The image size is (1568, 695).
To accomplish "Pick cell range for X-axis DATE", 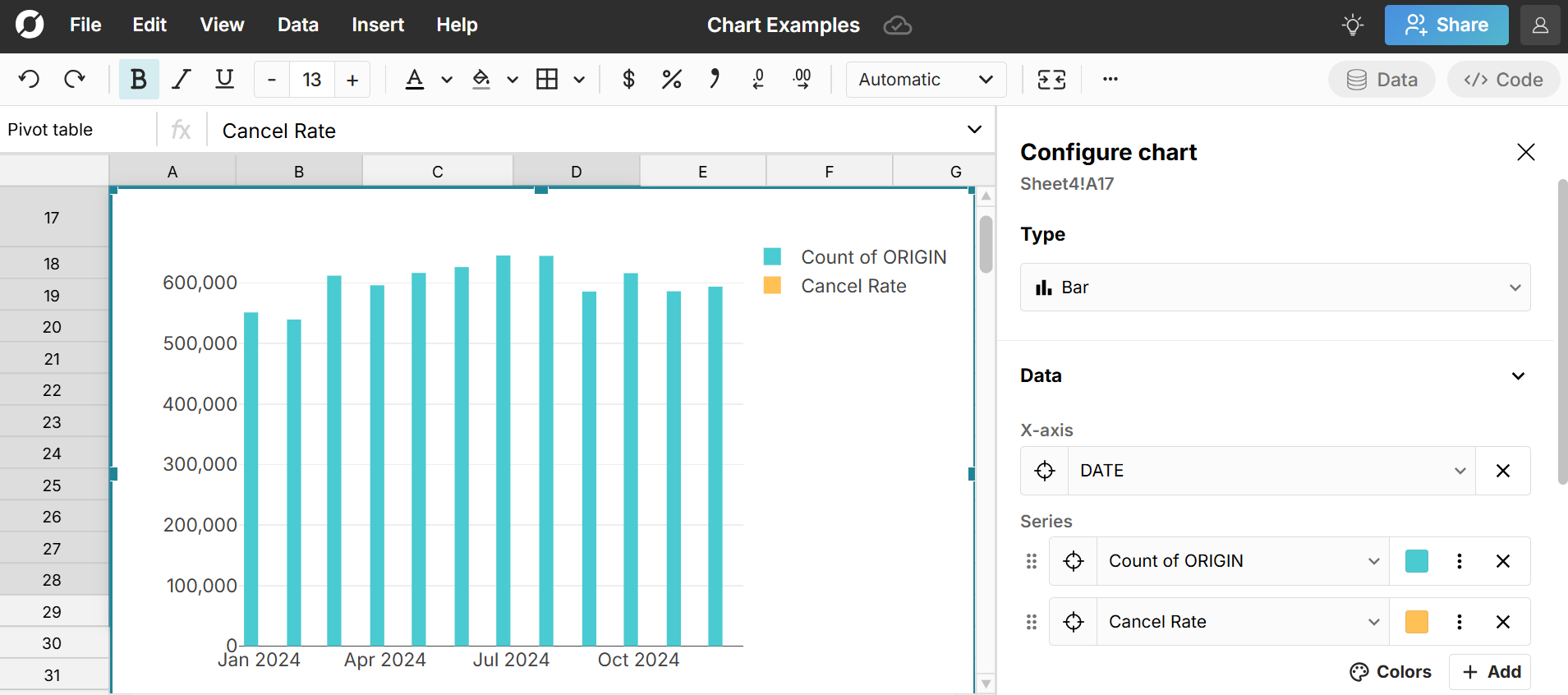I will (x=1045, y=471).
